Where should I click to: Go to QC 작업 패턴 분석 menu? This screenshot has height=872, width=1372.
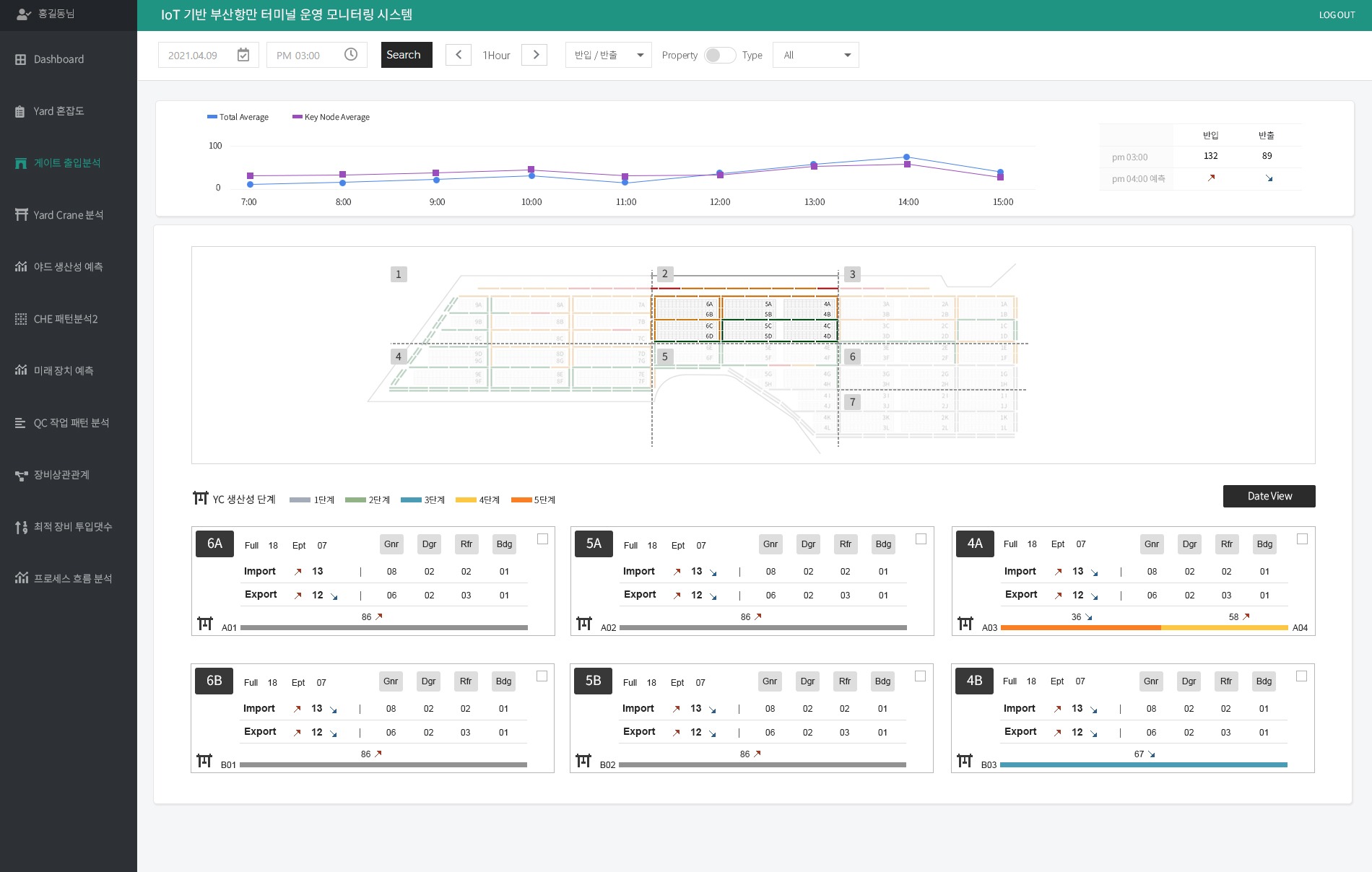pos(71,423)
